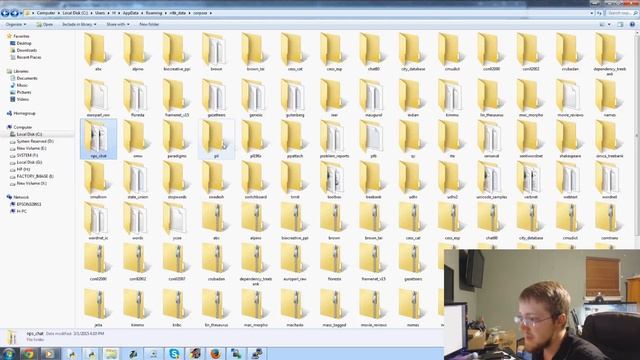Click AppData in the address breadcrumb

[x=131, y=13]
